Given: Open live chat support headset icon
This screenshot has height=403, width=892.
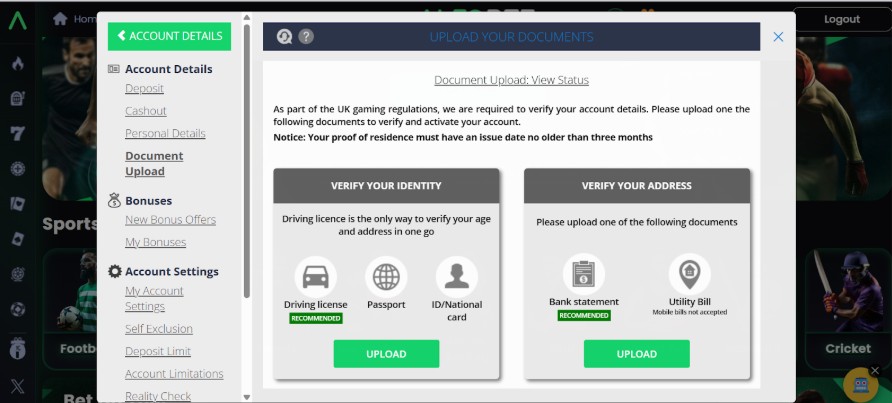Looking at the screenshot, I should [284, 37].
